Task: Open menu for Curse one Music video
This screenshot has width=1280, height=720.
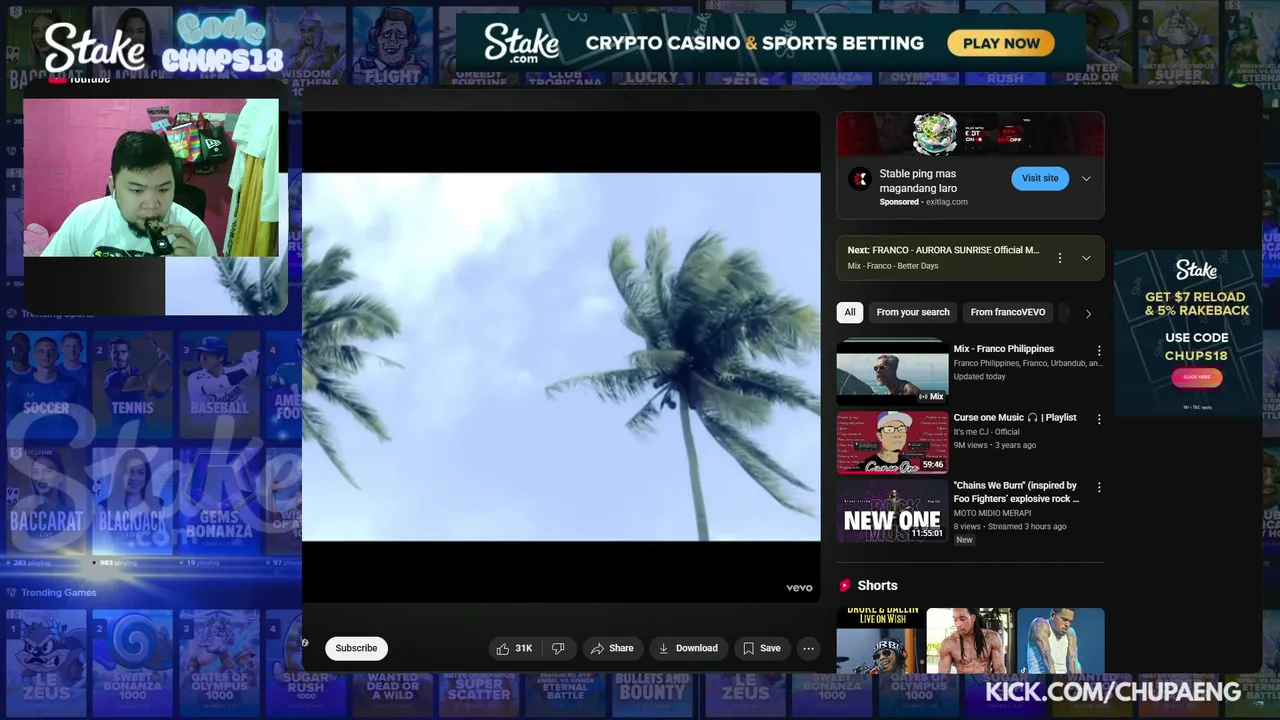Action: coord(1099,419)
